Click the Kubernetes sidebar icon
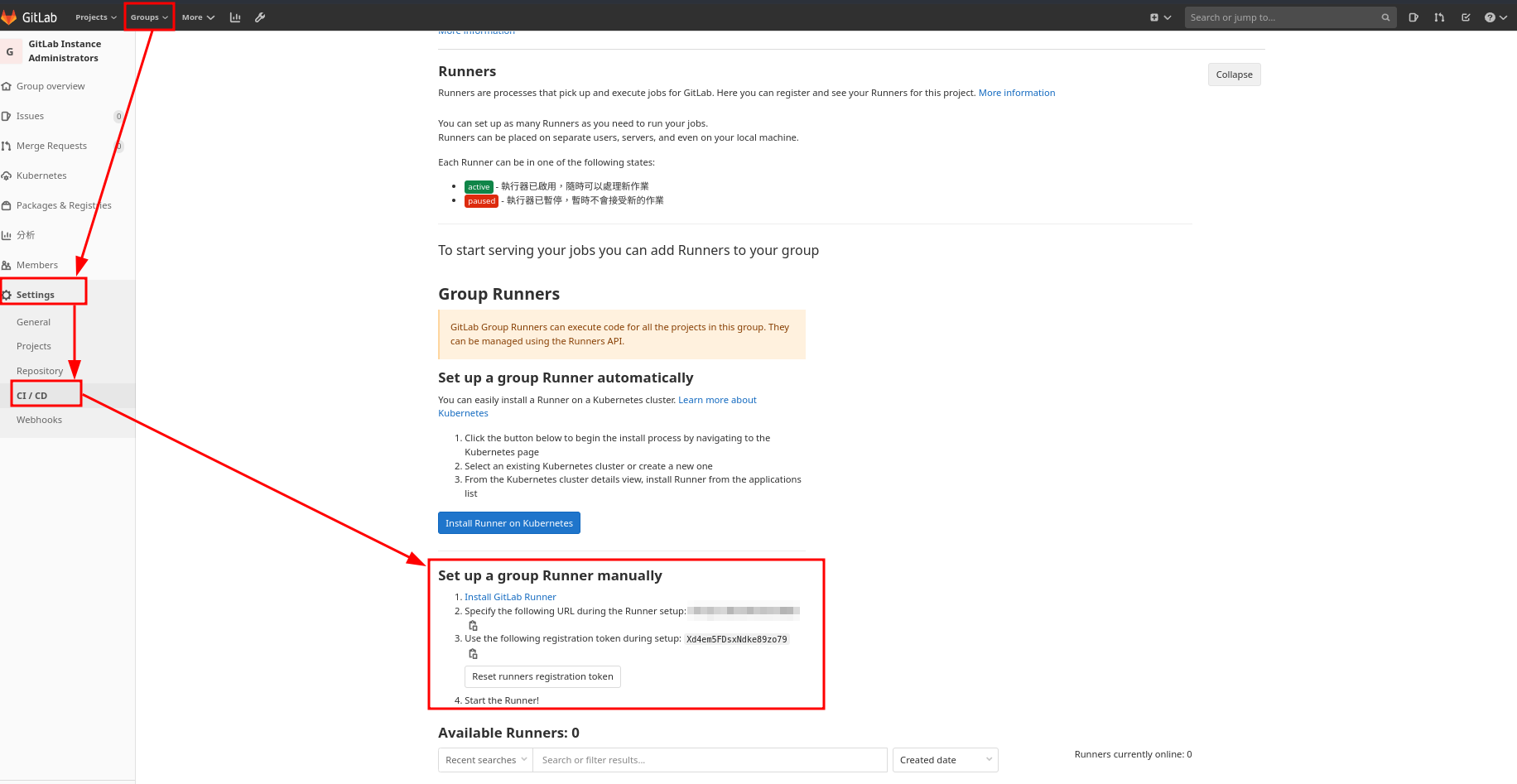The height and width of the screenshot is (784, 1517). (7, 176)
